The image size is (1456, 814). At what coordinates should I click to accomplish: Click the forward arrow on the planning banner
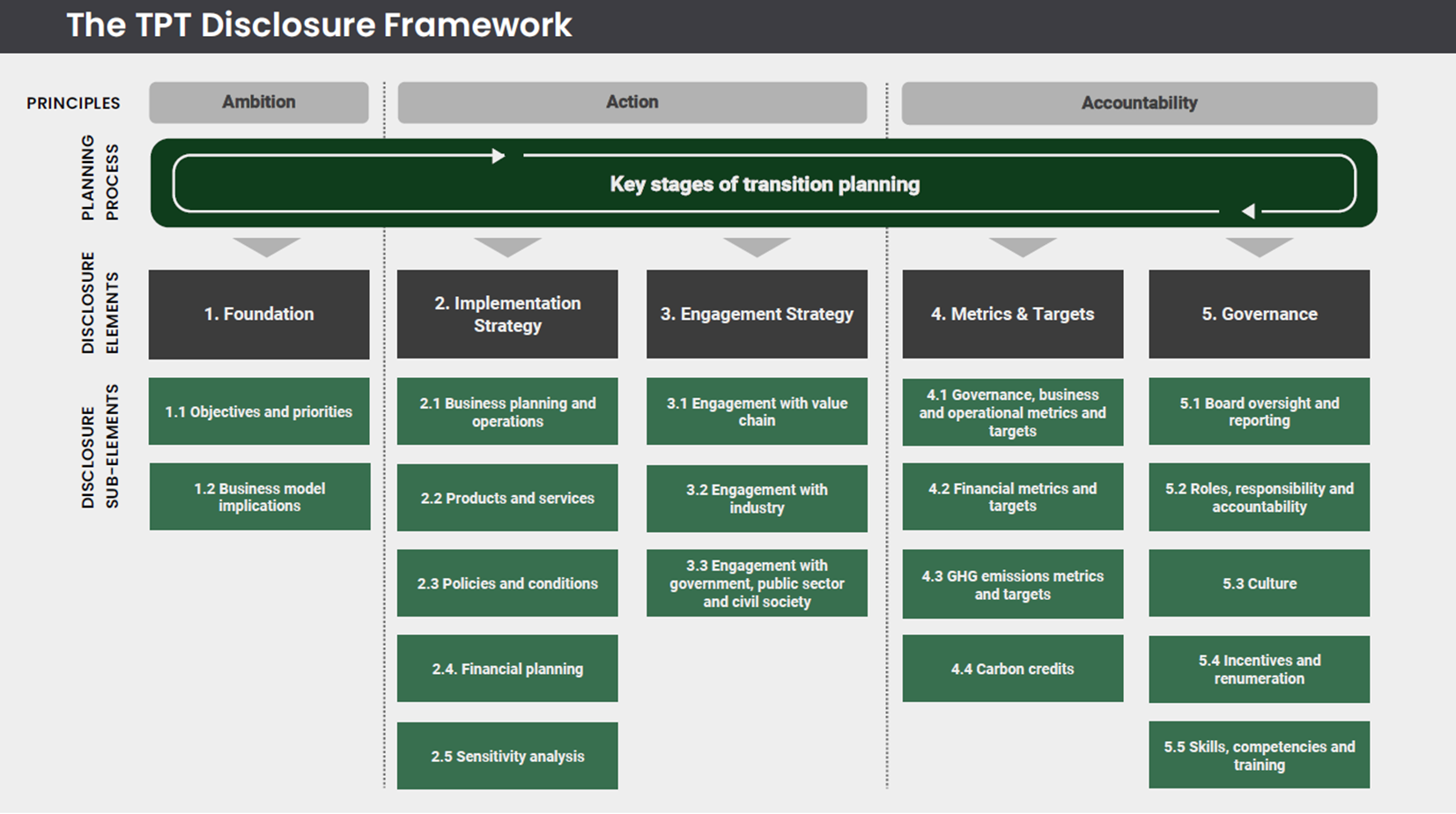coord(499,156)
